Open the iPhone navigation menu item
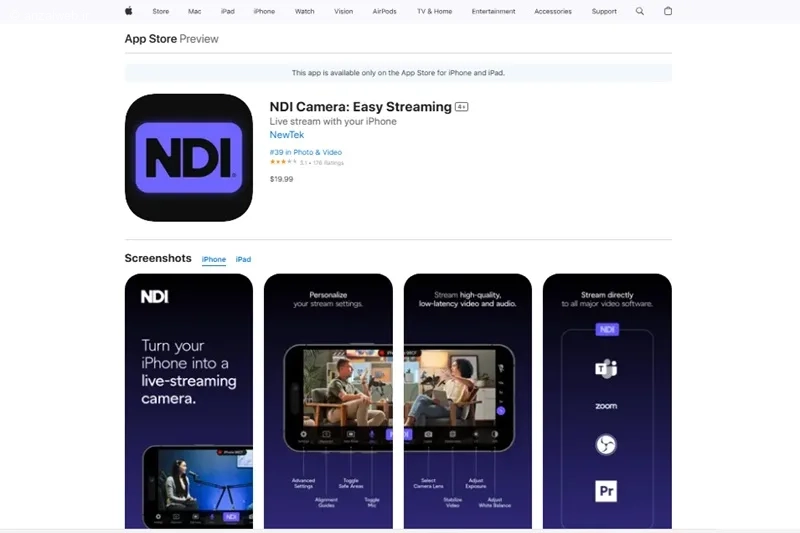800x533 pixels. tap(264, 11)
